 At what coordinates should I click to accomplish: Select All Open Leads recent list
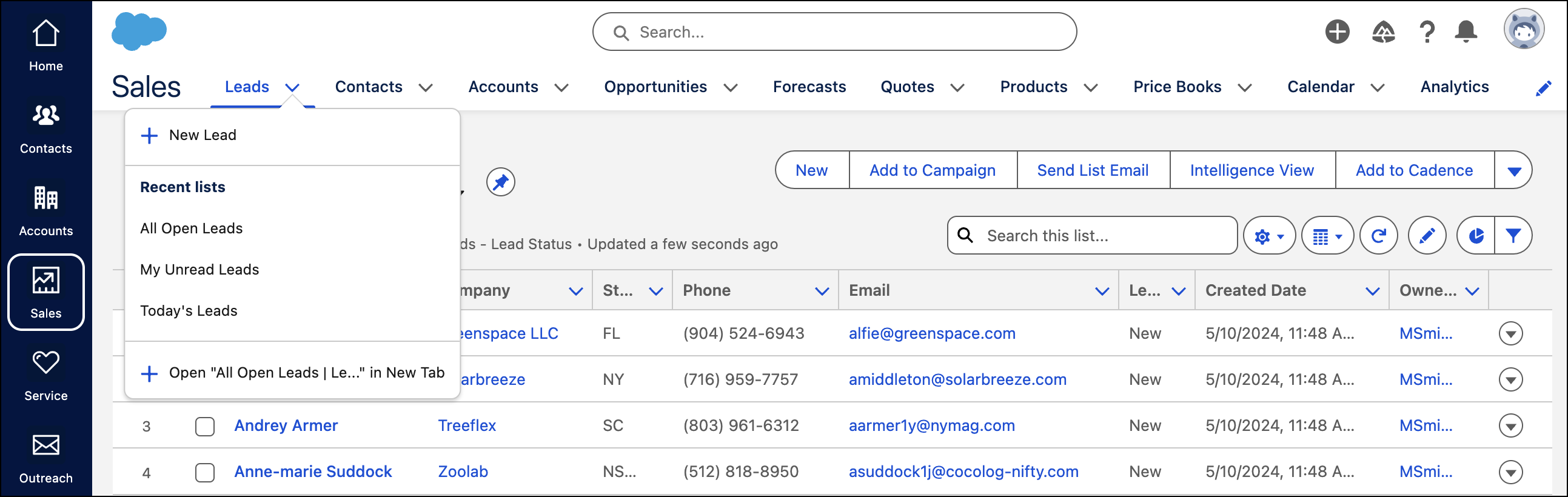(292, 228)
